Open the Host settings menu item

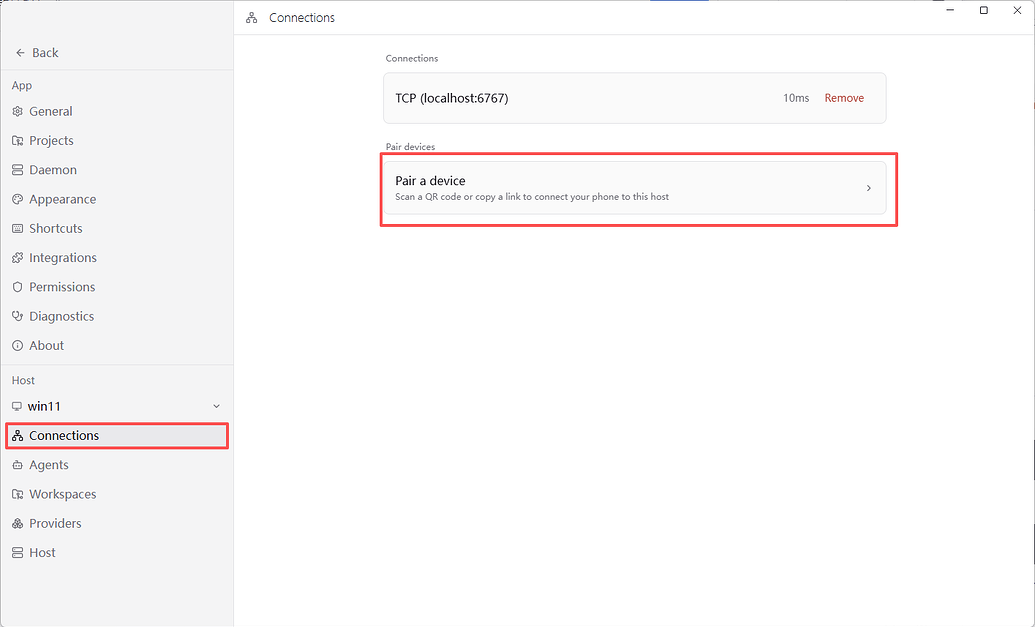(x=117, y=552)
